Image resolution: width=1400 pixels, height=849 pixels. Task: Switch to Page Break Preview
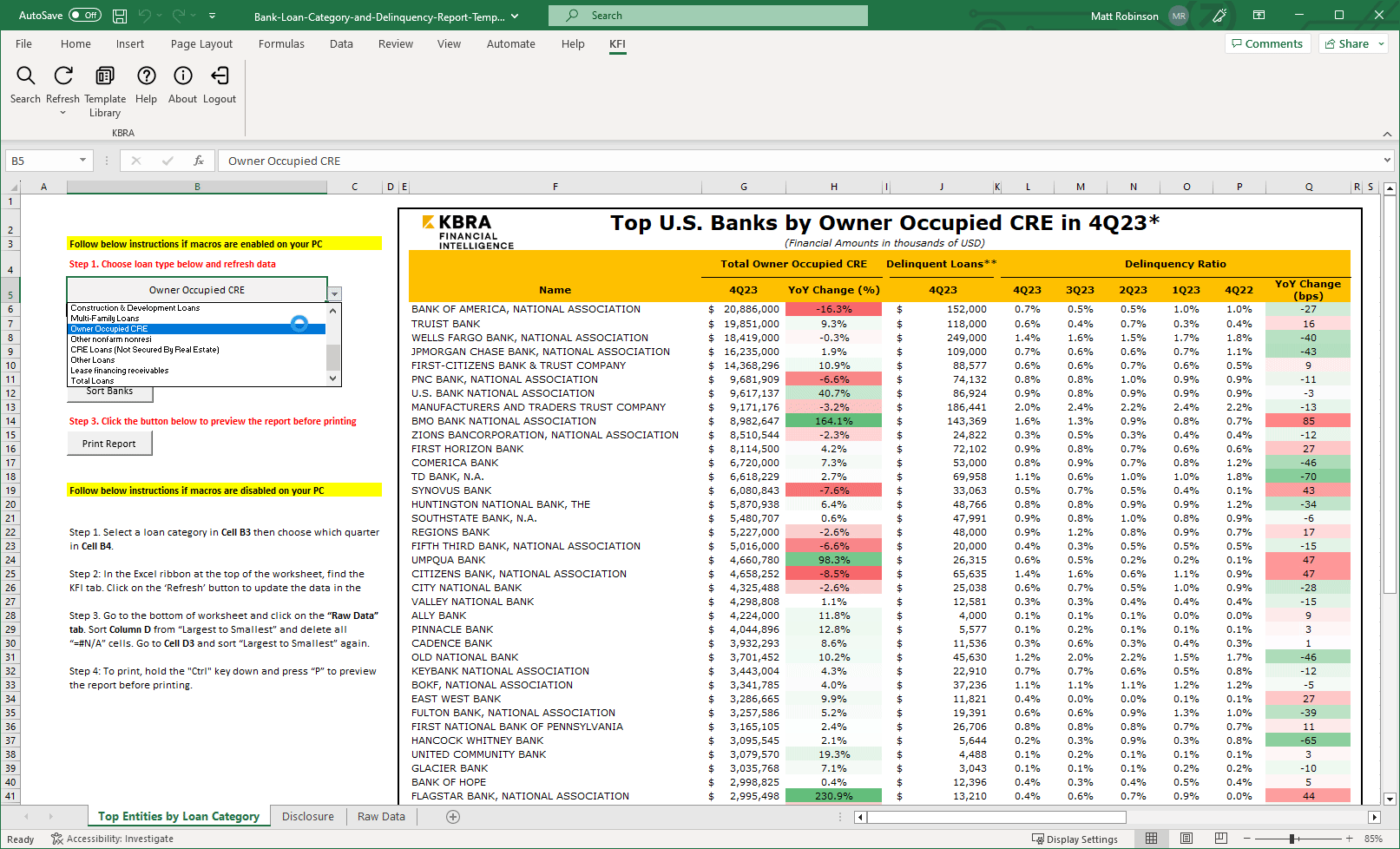pos(1220,839)
